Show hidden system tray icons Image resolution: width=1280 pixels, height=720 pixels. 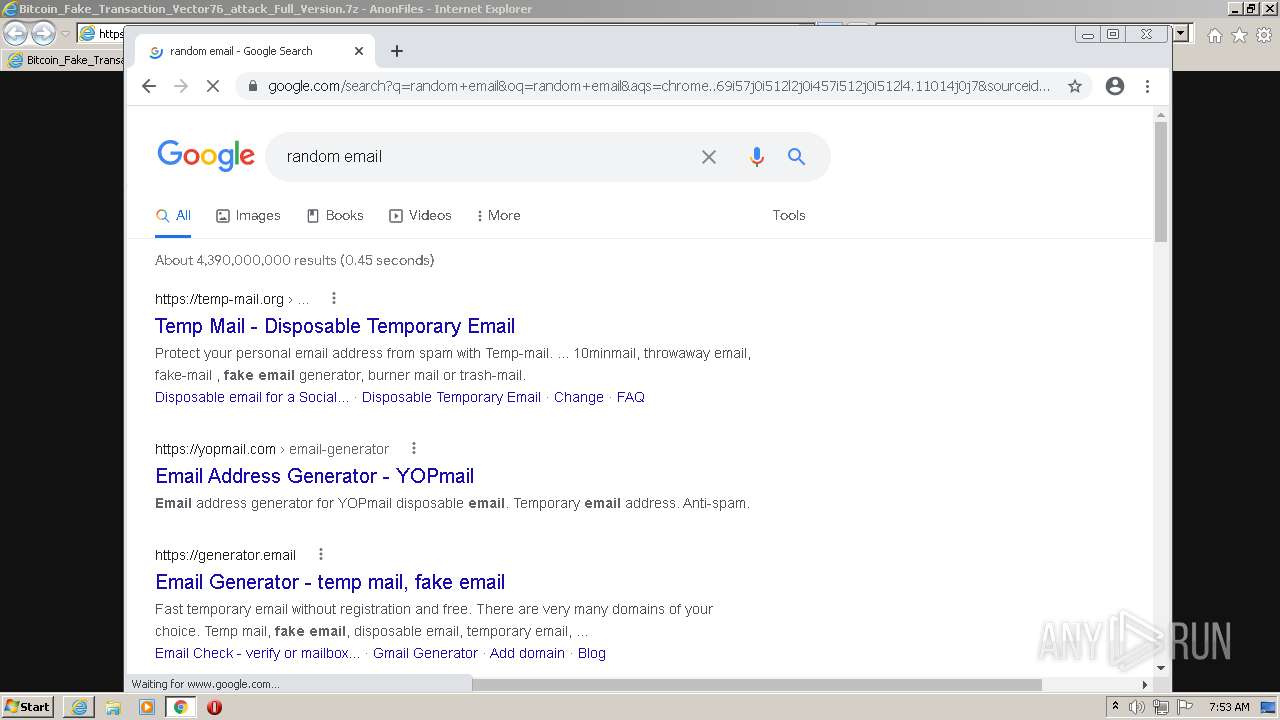pyautogui.click(x=1115, y=707)
